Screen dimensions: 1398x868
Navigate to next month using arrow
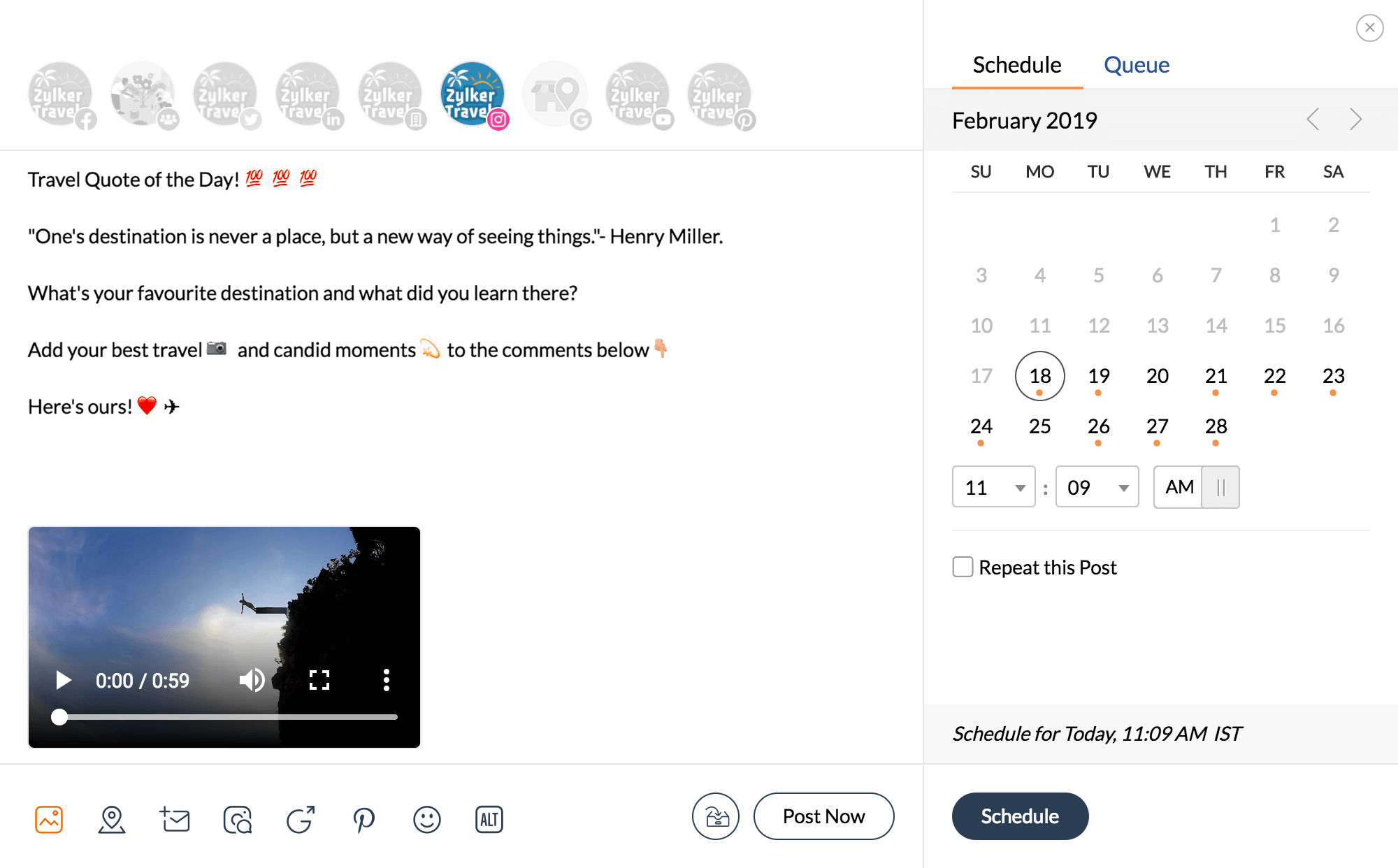1356,118
